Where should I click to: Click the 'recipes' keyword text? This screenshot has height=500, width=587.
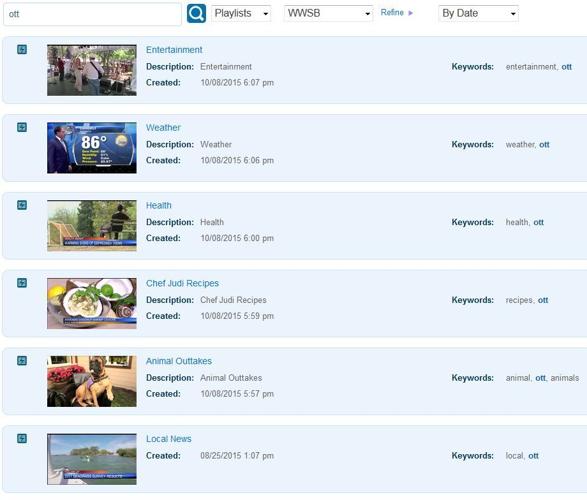[x=519, y=300]
